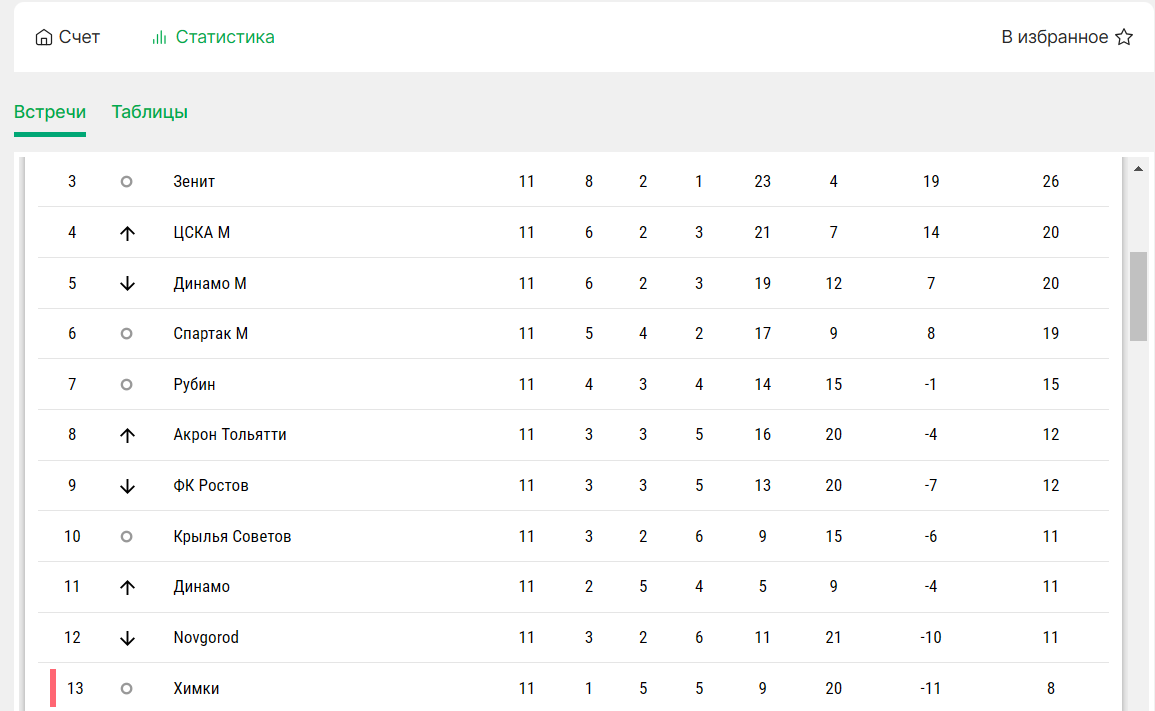
Task: Click the down arrow icon in Динамо М row
Action: pos(127,284)
